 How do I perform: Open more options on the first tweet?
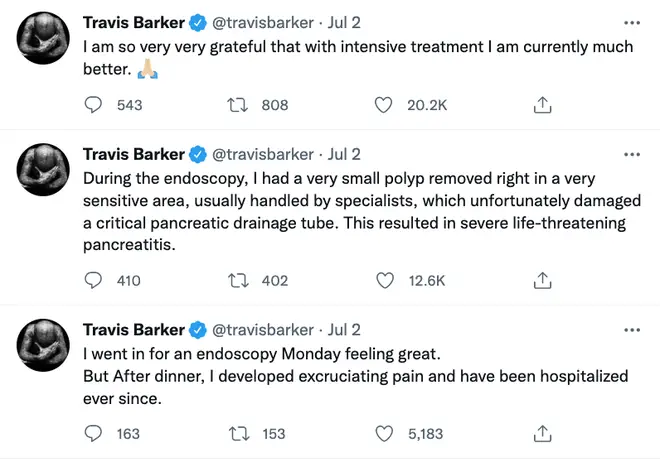pyautogui.click(x=632, y=23)
